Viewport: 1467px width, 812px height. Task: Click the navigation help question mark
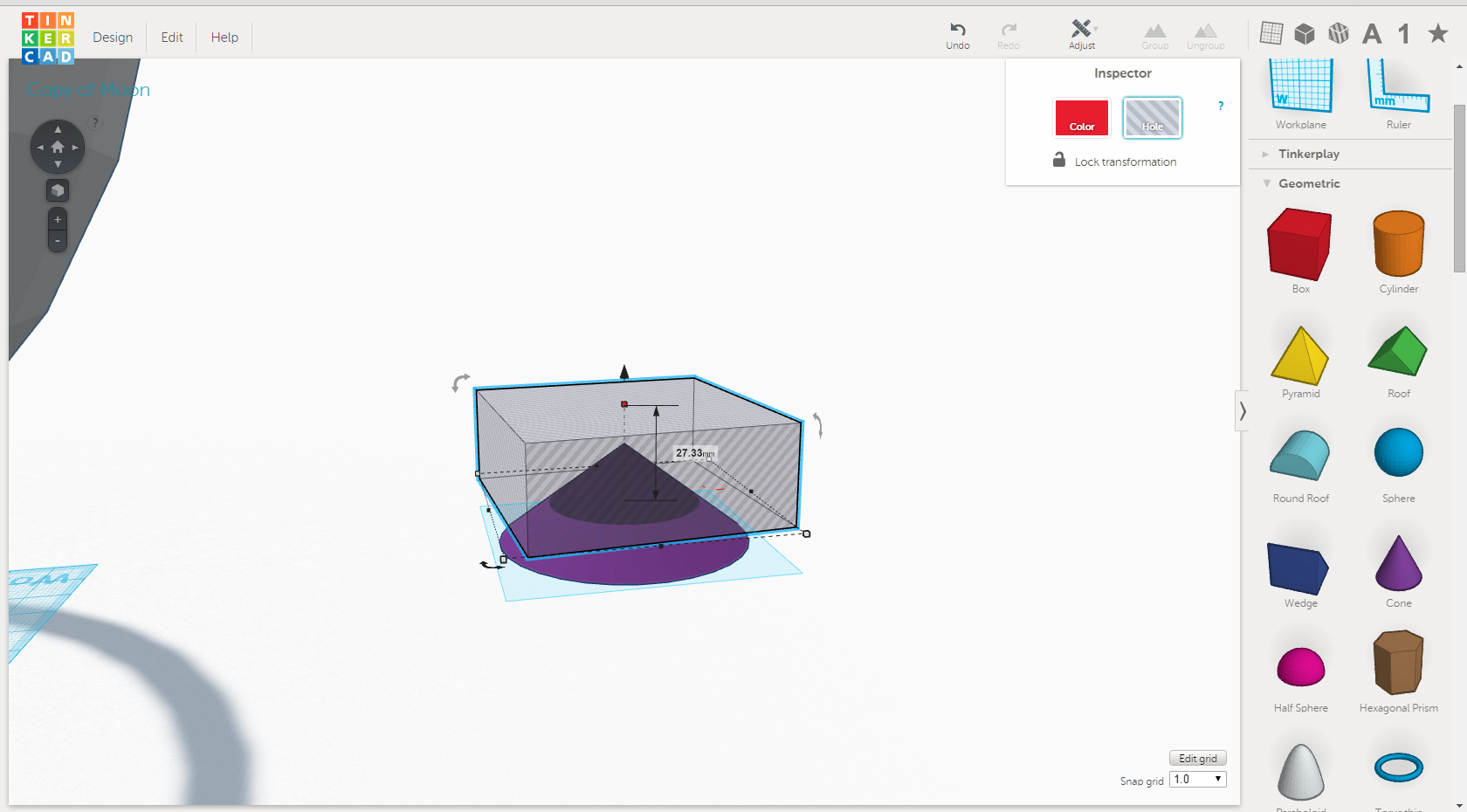(95, 123)
